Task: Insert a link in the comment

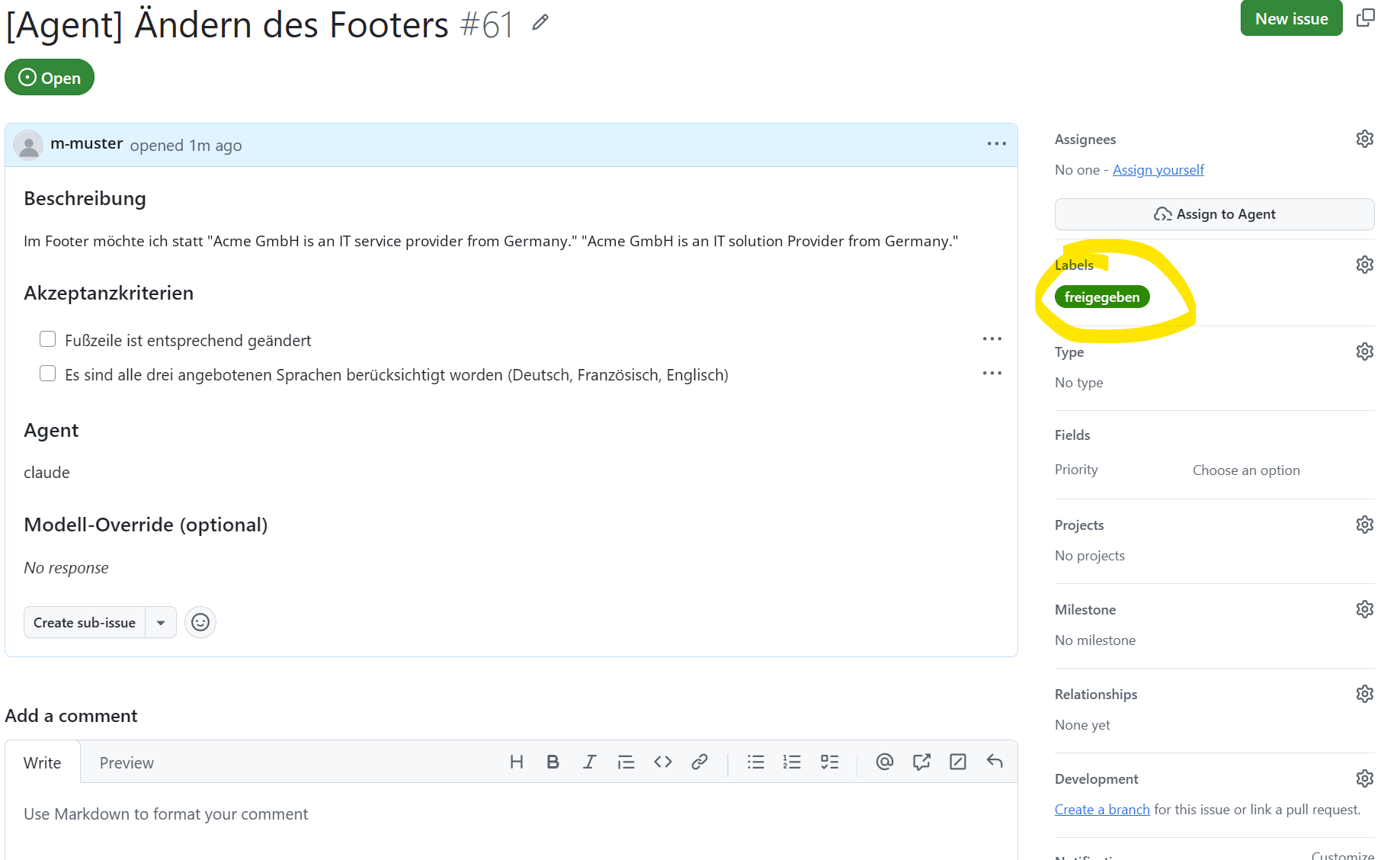Action: pos(700,762)
